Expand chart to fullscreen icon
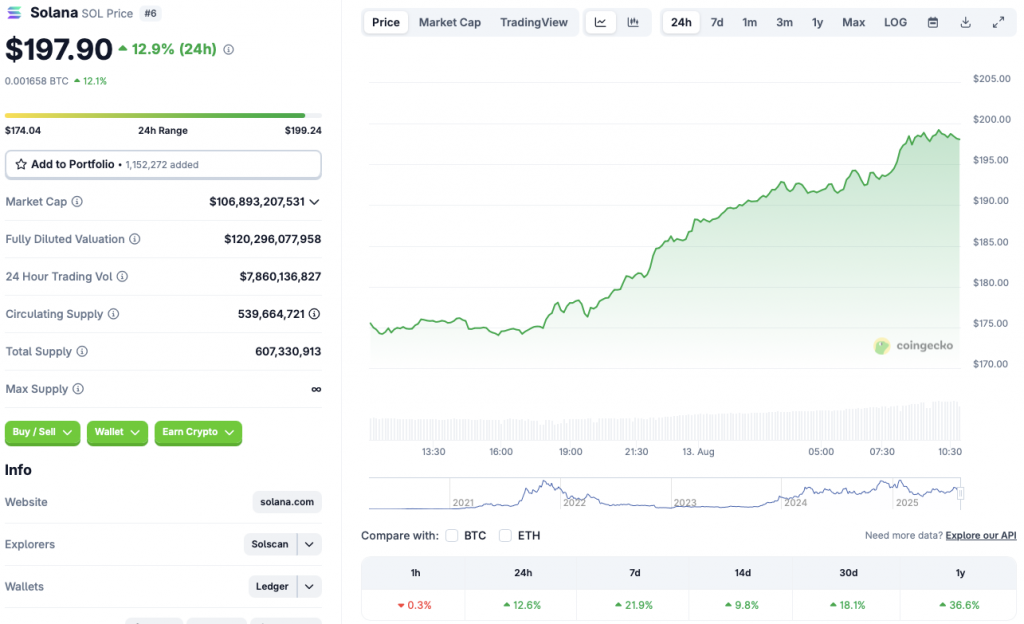 [999, 22]
